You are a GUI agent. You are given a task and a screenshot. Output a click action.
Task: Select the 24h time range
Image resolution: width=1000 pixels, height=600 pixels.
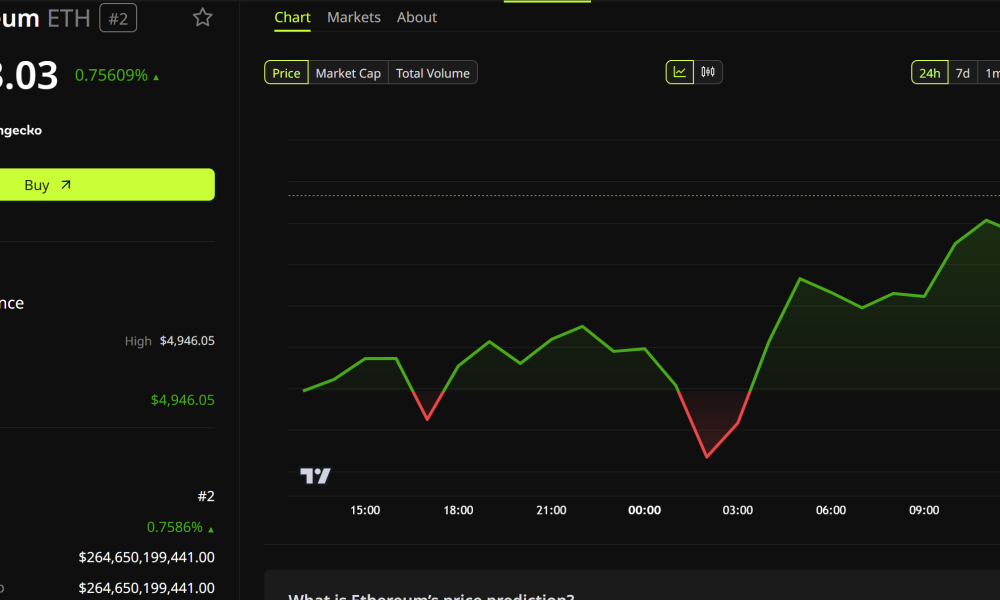(x=929, y=73)
